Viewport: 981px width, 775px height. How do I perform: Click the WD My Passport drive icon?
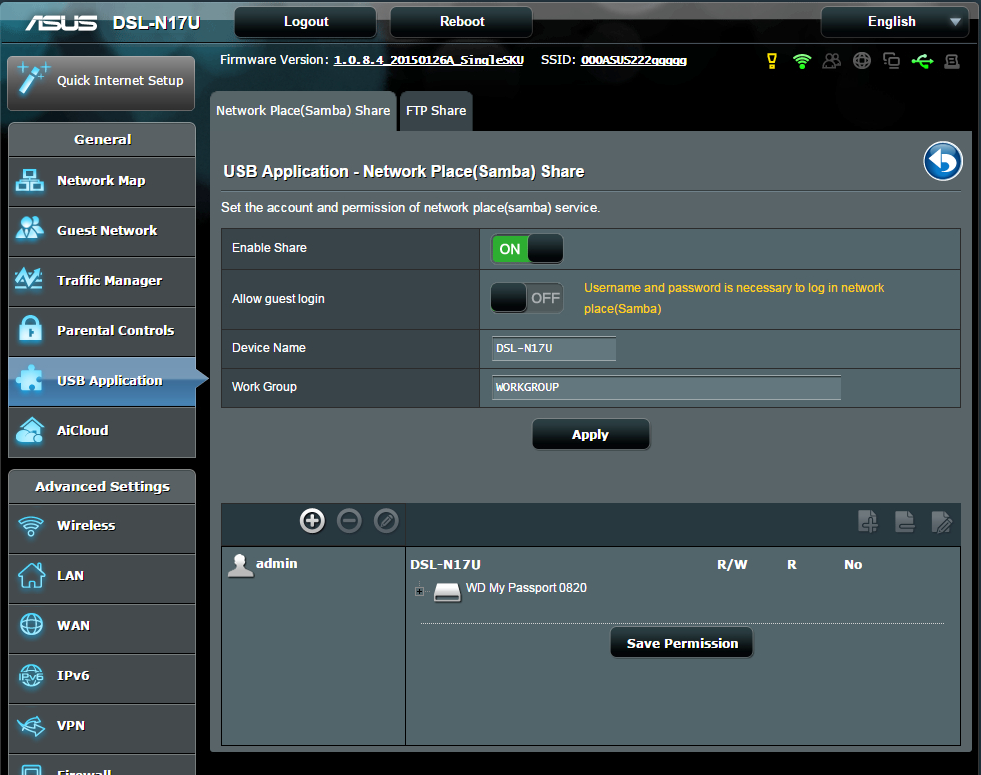coord(447,591)
